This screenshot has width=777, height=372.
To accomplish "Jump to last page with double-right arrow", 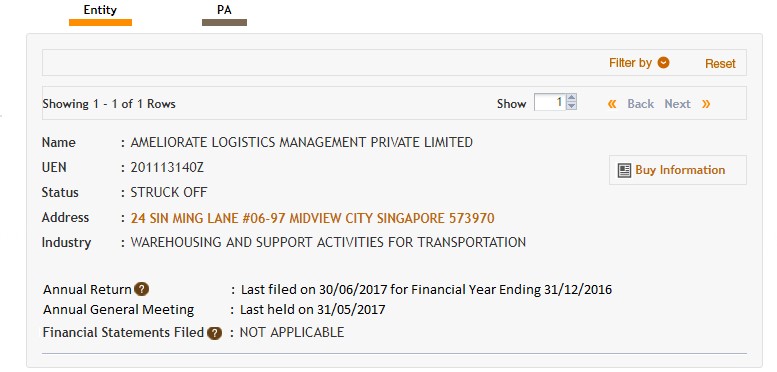I will coord(706,104).
